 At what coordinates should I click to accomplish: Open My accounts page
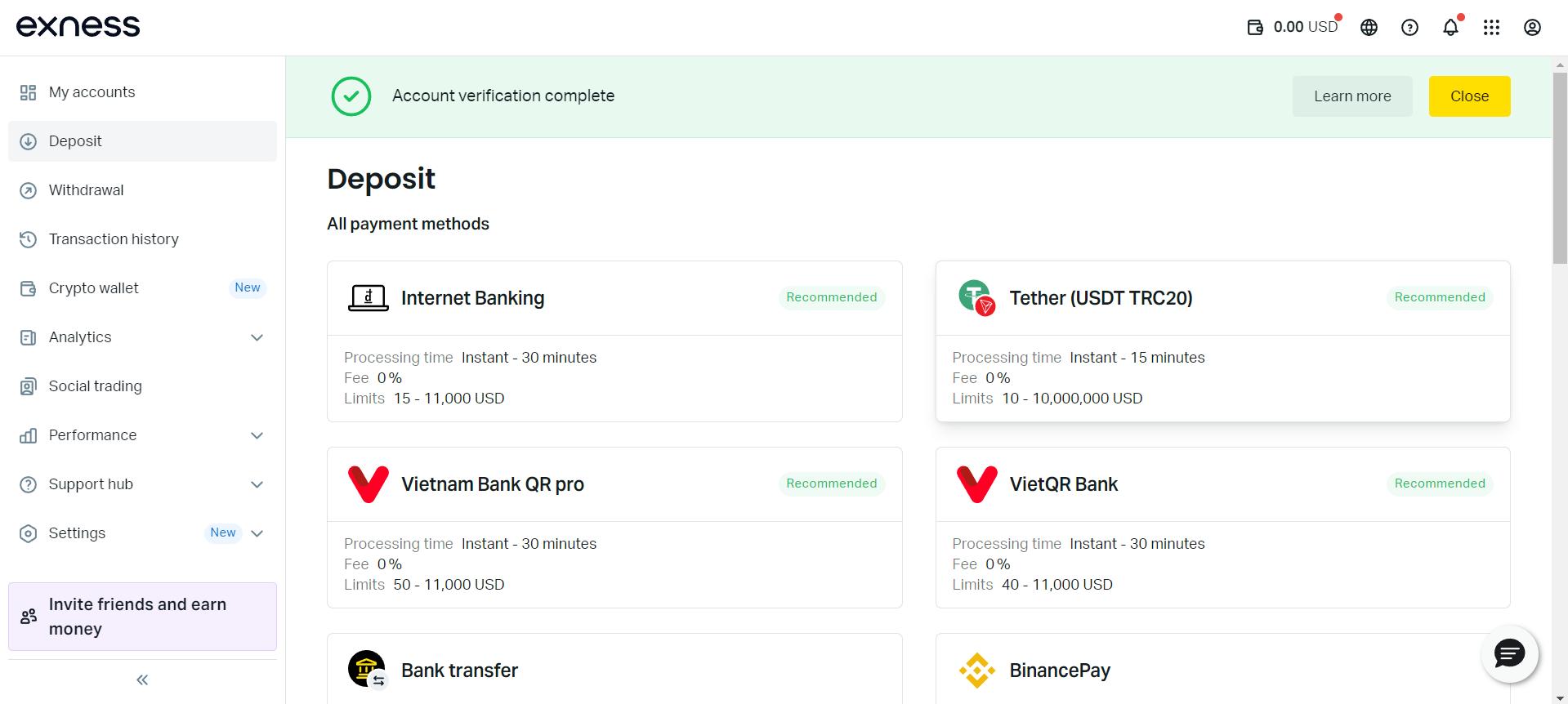pos(142,92)
